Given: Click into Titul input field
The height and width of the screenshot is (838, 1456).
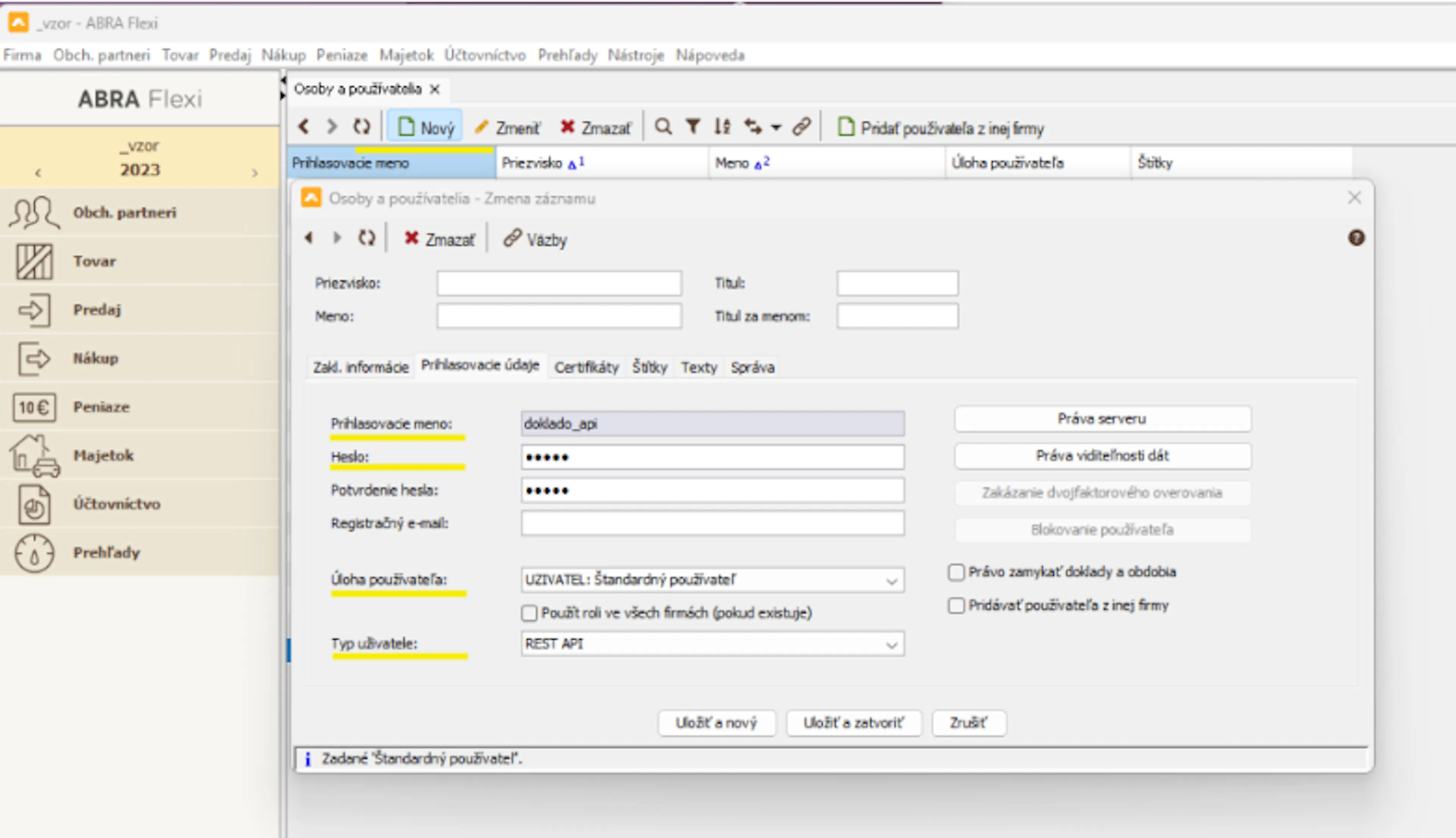Looking at the screenshot, I should point(897,283).
